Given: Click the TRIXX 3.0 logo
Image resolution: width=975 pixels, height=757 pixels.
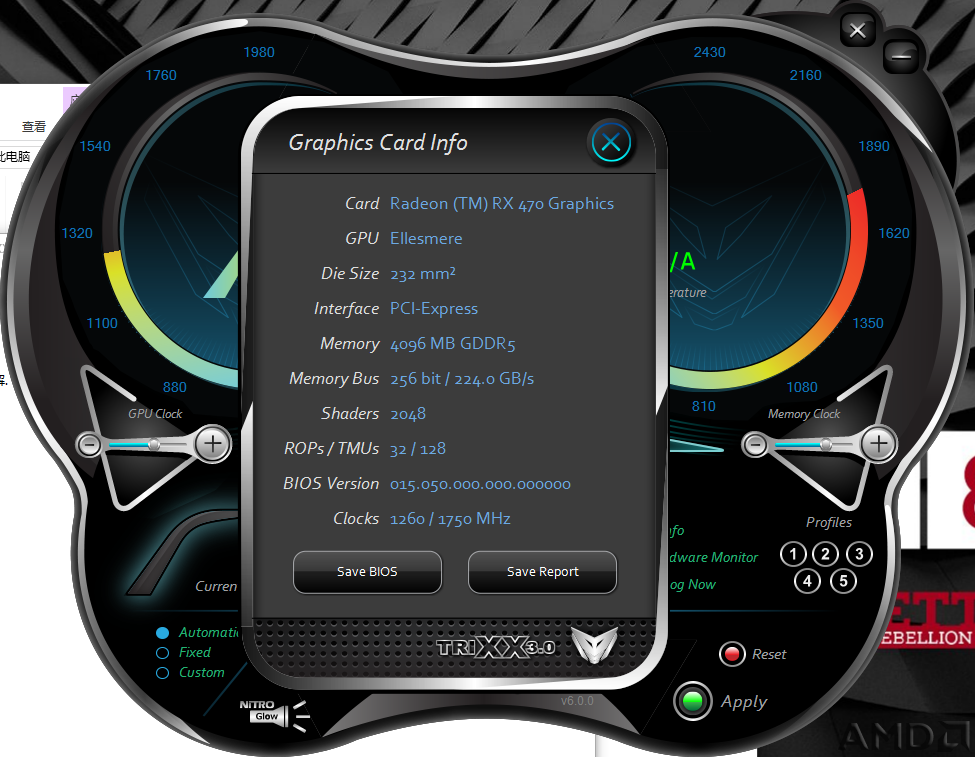Looking at the screenshot, I should tap(496, 648).
